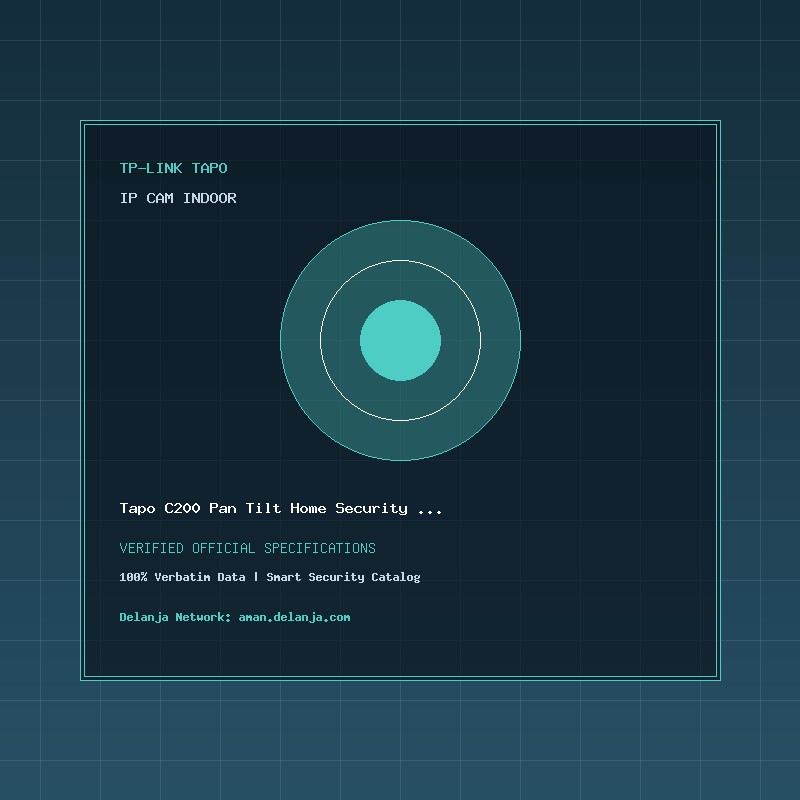Click the 100% Verbatim Data text
The image size is (800, 800).
182,577
